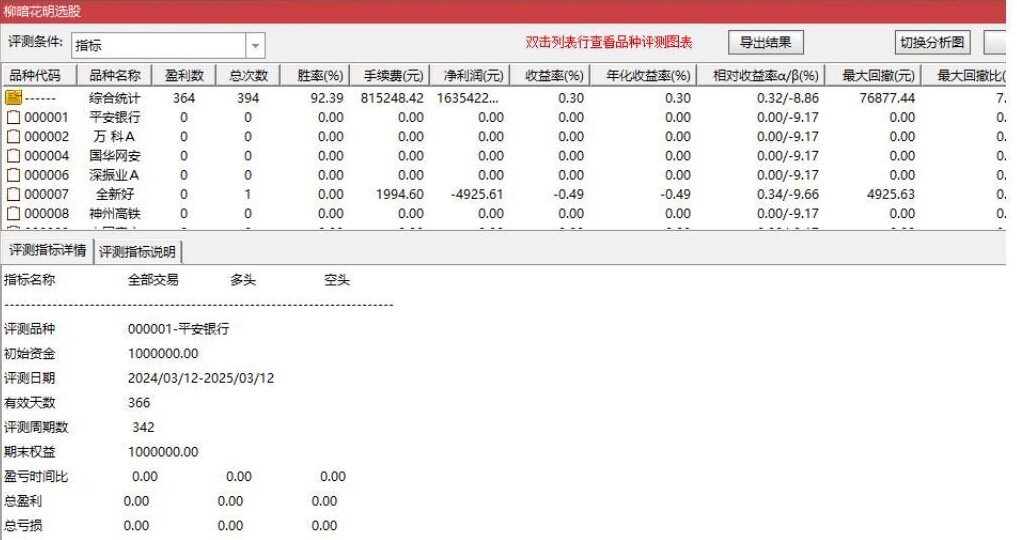Sort by the 净利润(元) column header
Viewport: 1017px width, 540px height.
point(470,75)
